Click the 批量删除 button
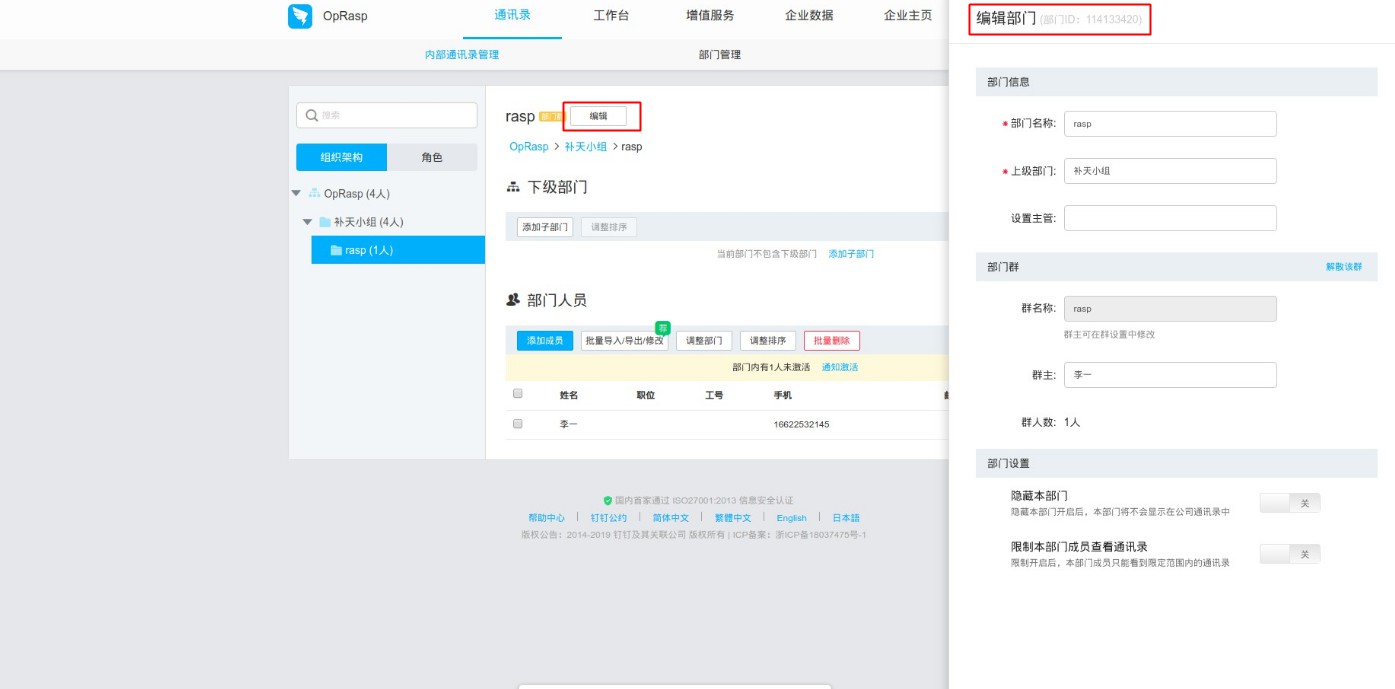This screenshot has height=689, width=1395. point(831,340)
